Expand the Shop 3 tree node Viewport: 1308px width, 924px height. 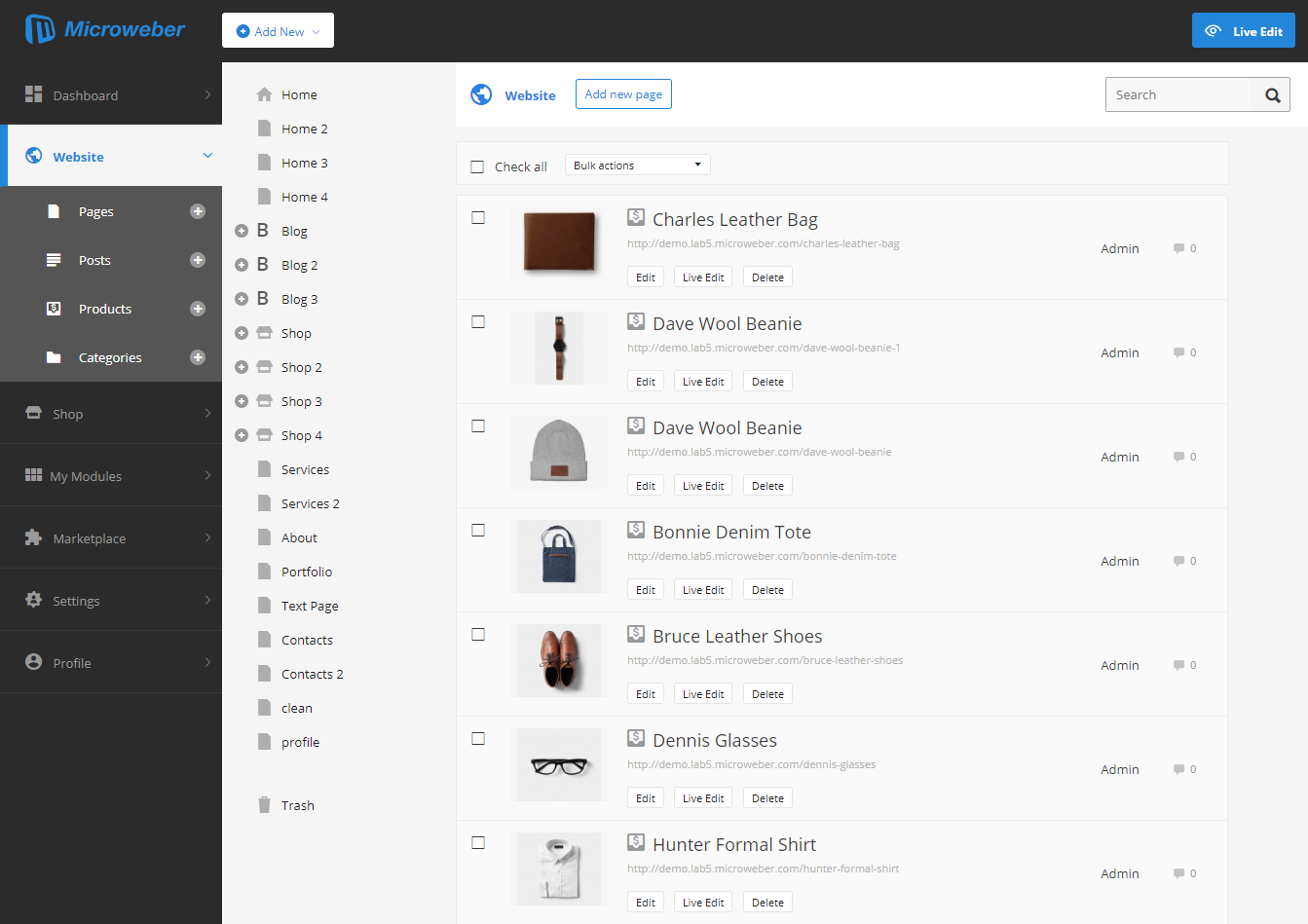pyautogui.click(x=242, y=401)
